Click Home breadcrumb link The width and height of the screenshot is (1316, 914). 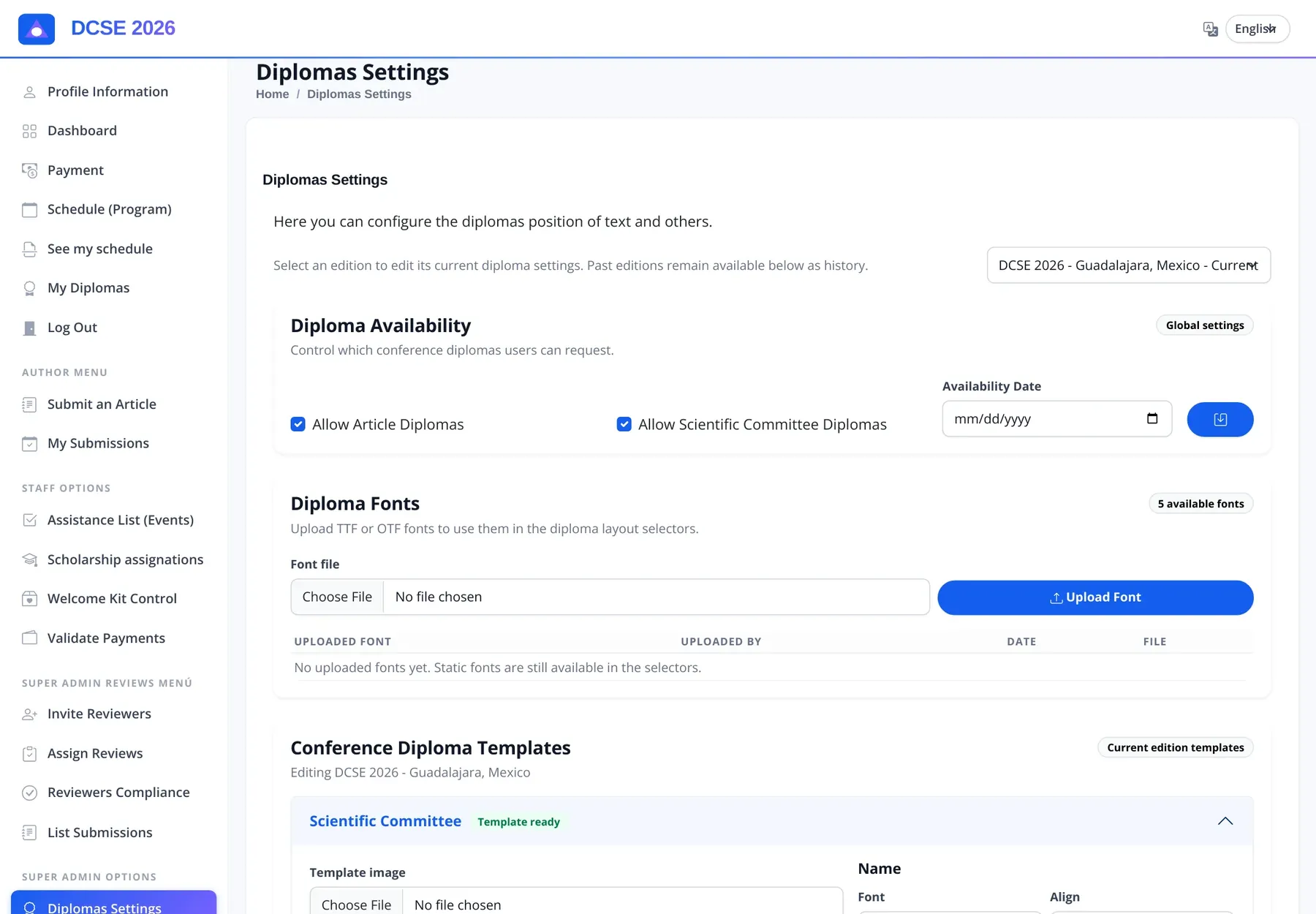[x=272, y=94]
